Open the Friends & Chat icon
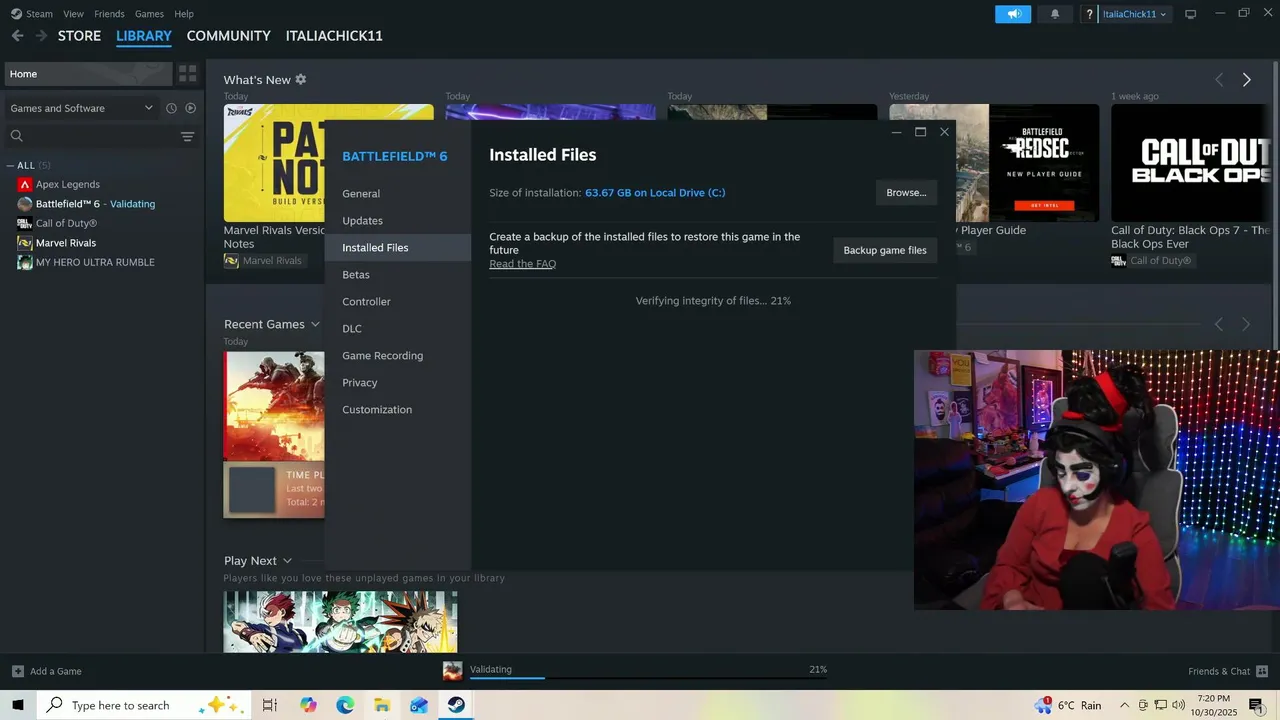 (1261, 671)
